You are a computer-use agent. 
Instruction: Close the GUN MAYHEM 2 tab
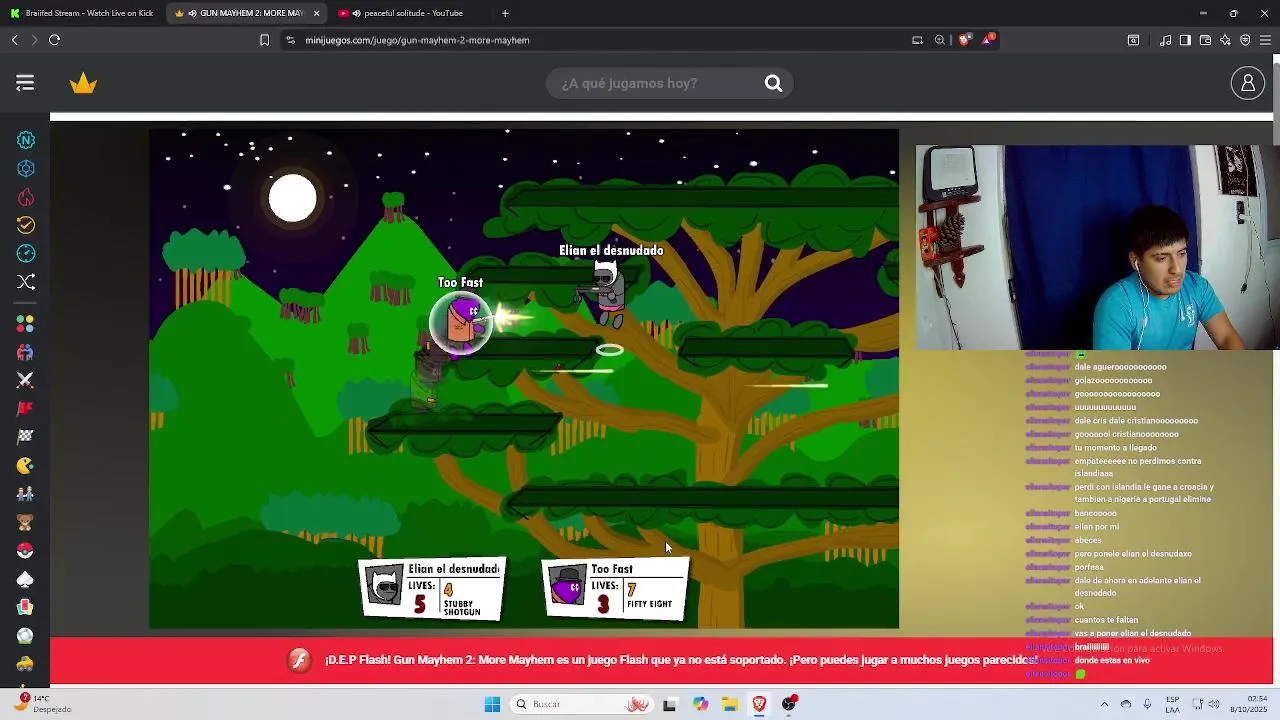coord(317,13)
